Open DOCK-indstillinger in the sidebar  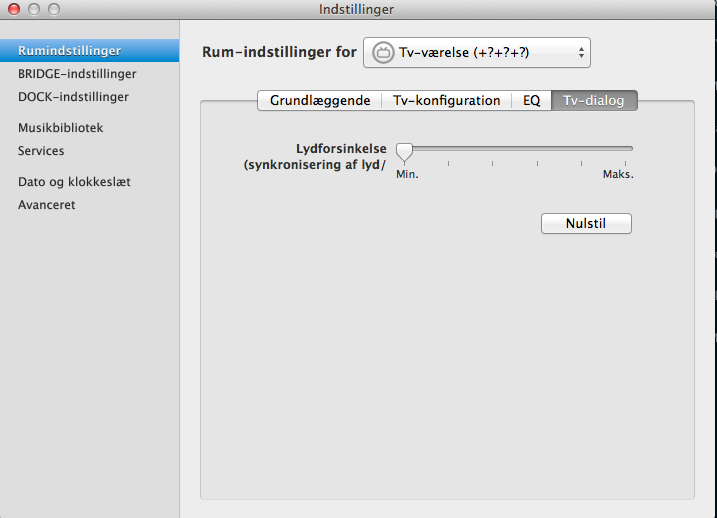[73, 97]
